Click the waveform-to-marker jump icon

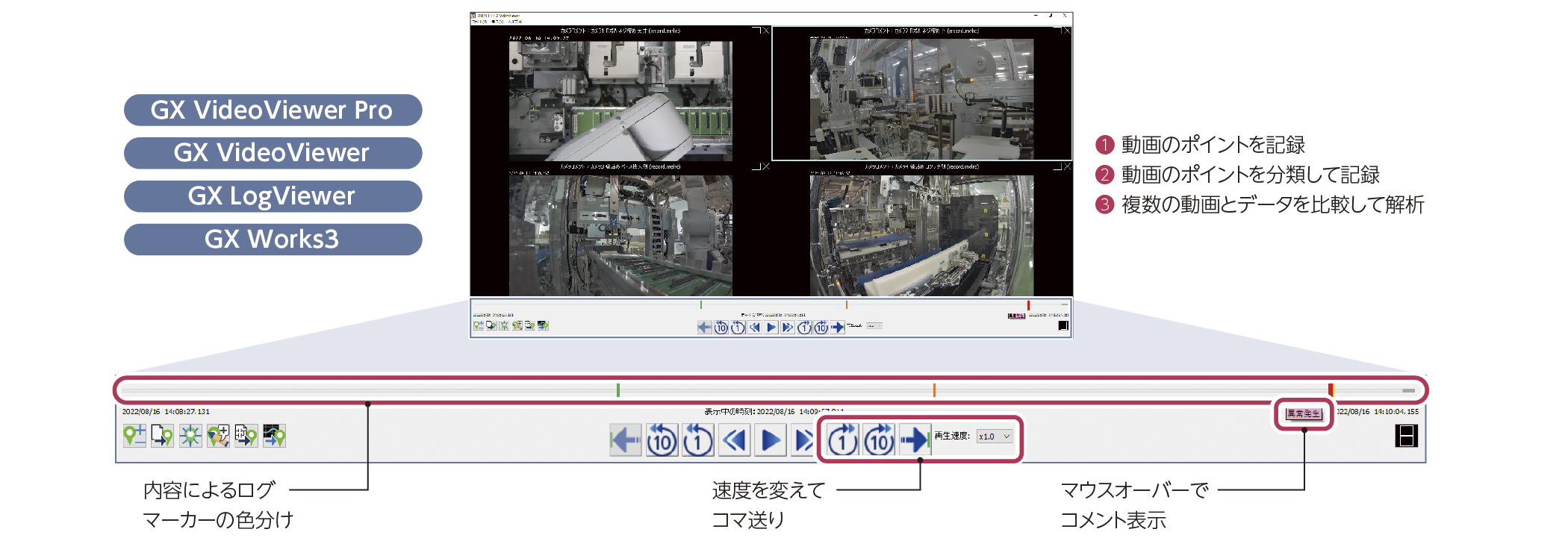tap(274, 436)
